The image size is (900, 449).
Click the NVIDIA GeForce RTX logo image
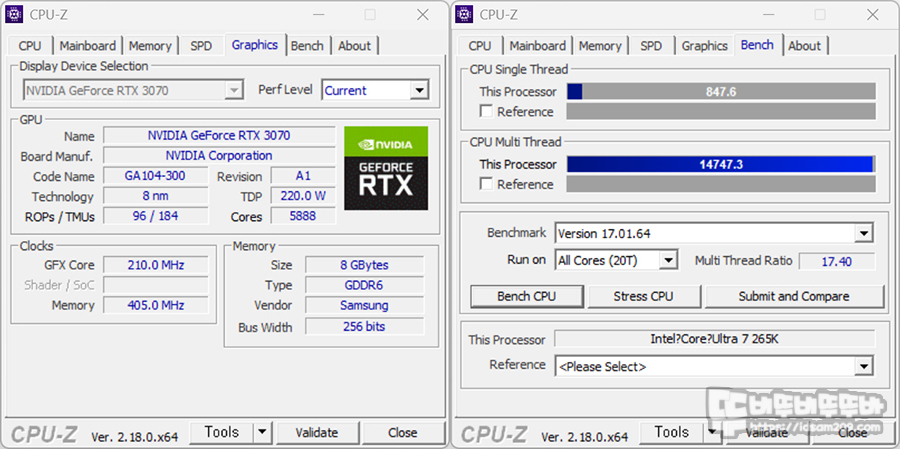[386, 168]
